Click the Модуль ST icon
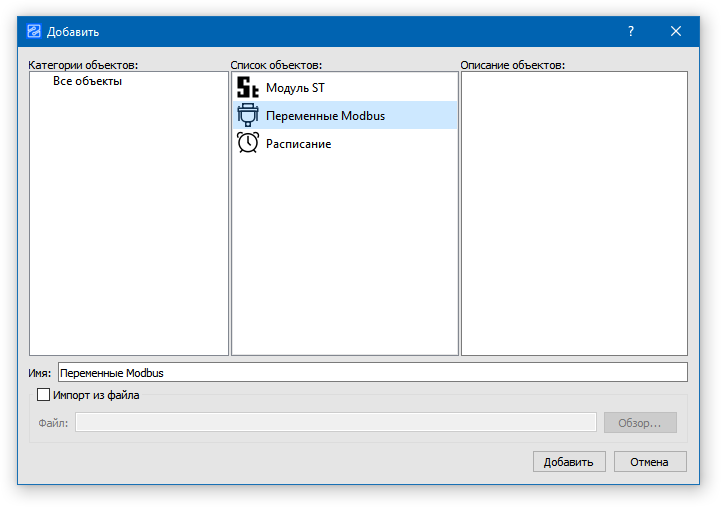 (x=247, y=87)
